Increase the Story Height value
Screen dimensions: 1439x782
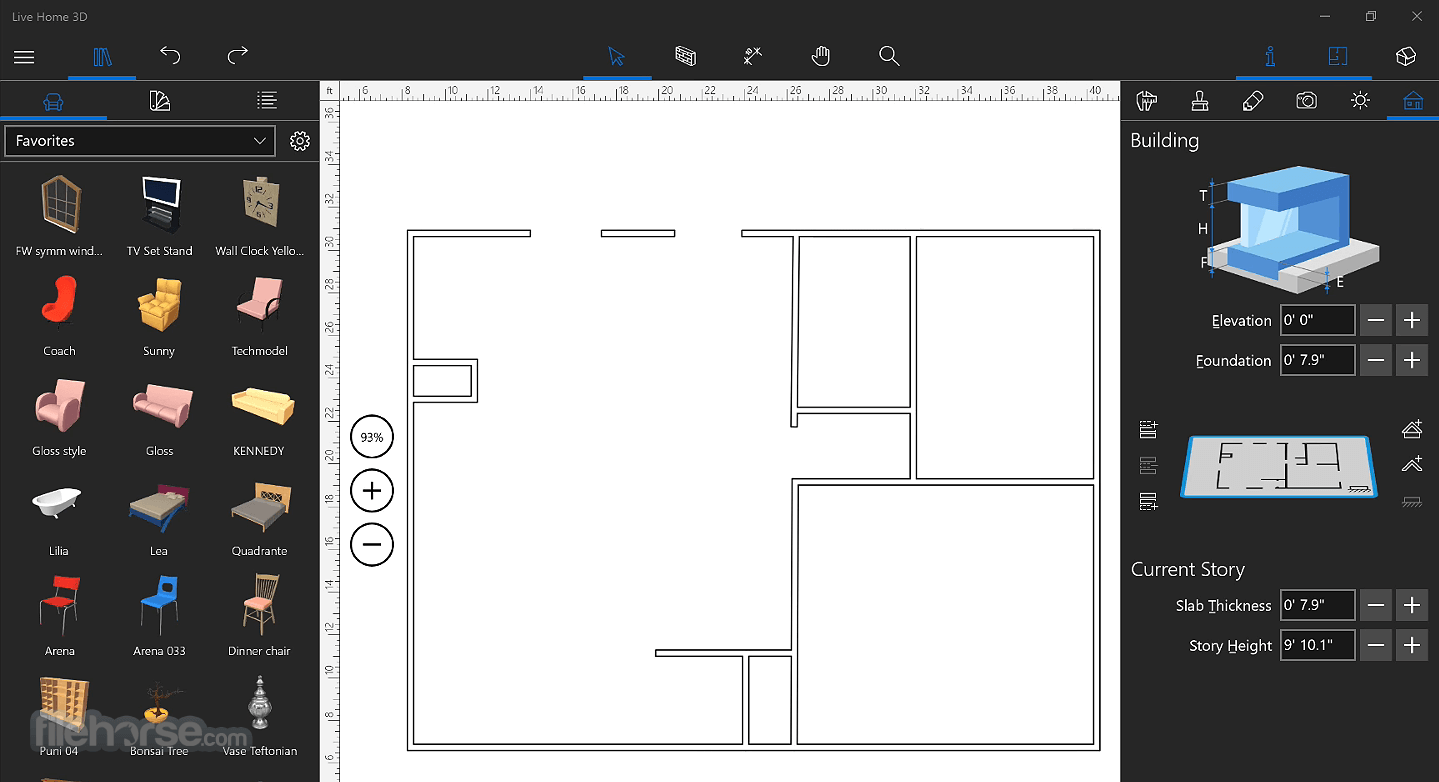point(1412,646)
